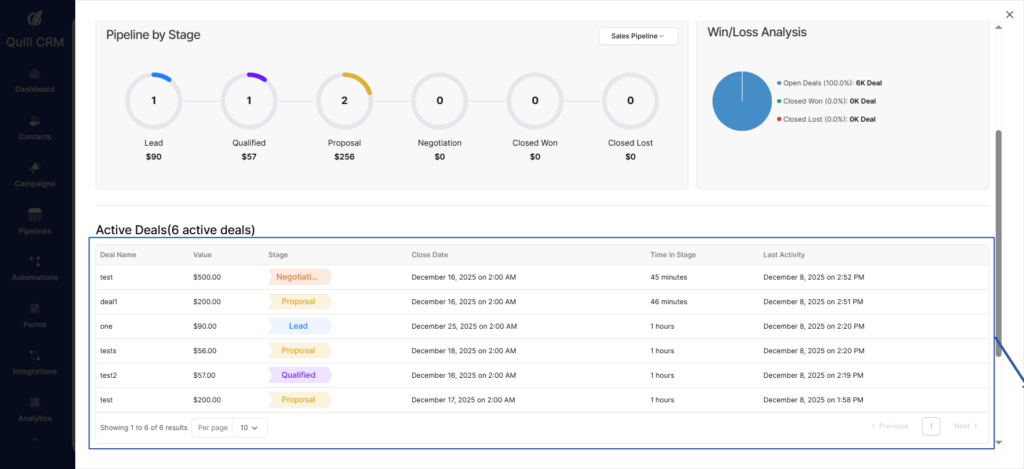This screenshot has width=1024, height=469.
Task: Click the Lead stage circle
Action: tap(153, 101)
